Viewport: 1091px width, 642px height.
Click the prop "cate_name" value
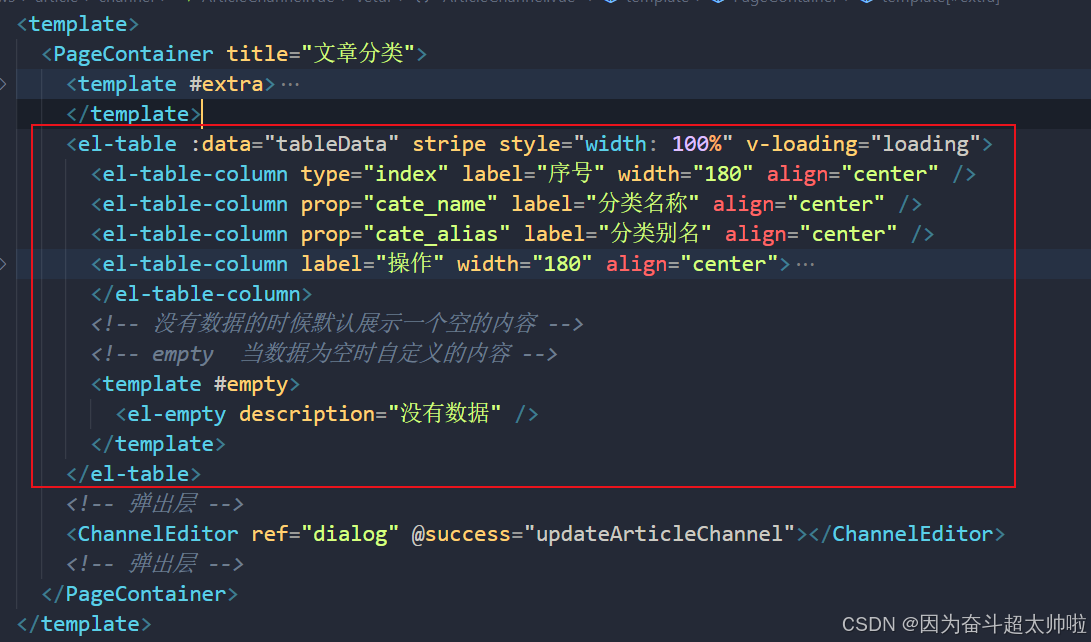click(x=430, y=204)
